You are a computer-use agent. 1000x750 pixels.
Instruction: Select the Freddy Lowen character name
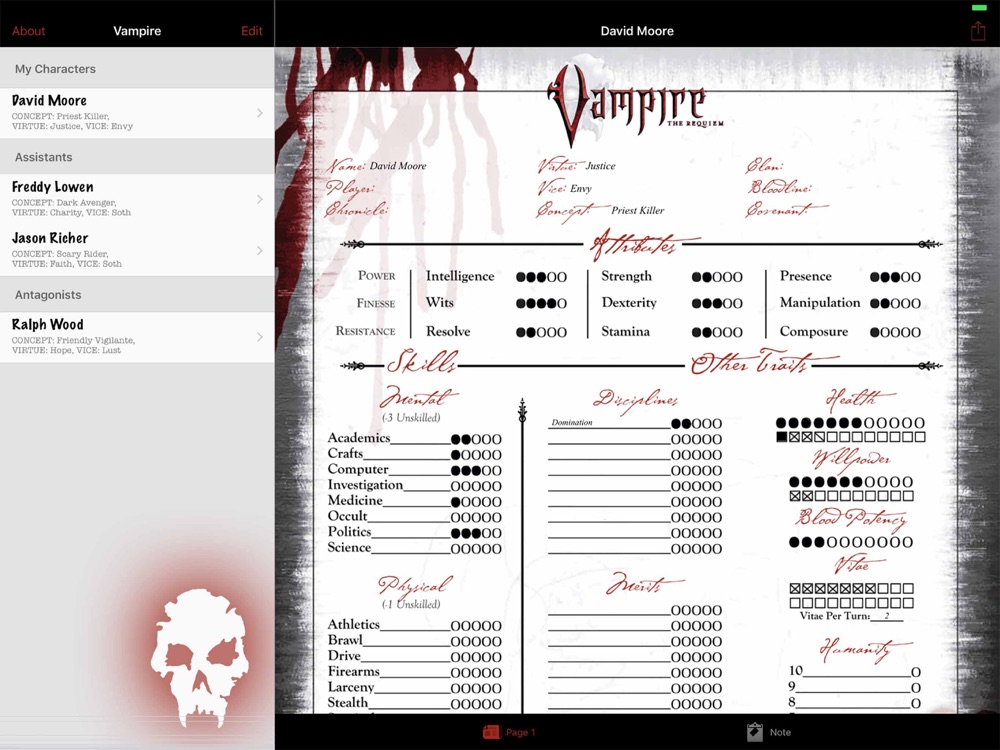(52, 187)
